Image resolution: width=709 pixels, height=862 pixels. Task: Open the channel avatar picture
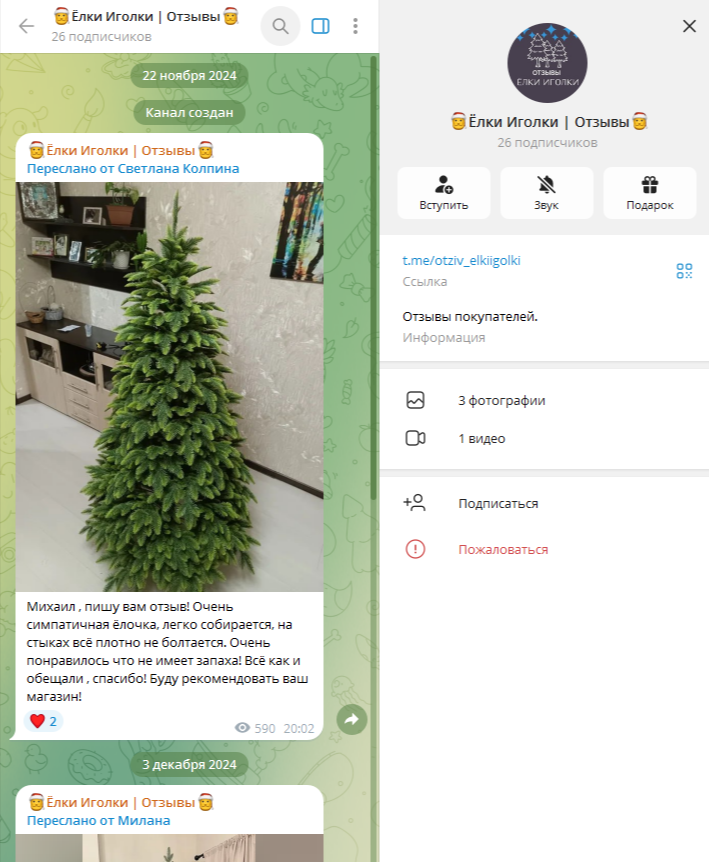click(547, 63)
